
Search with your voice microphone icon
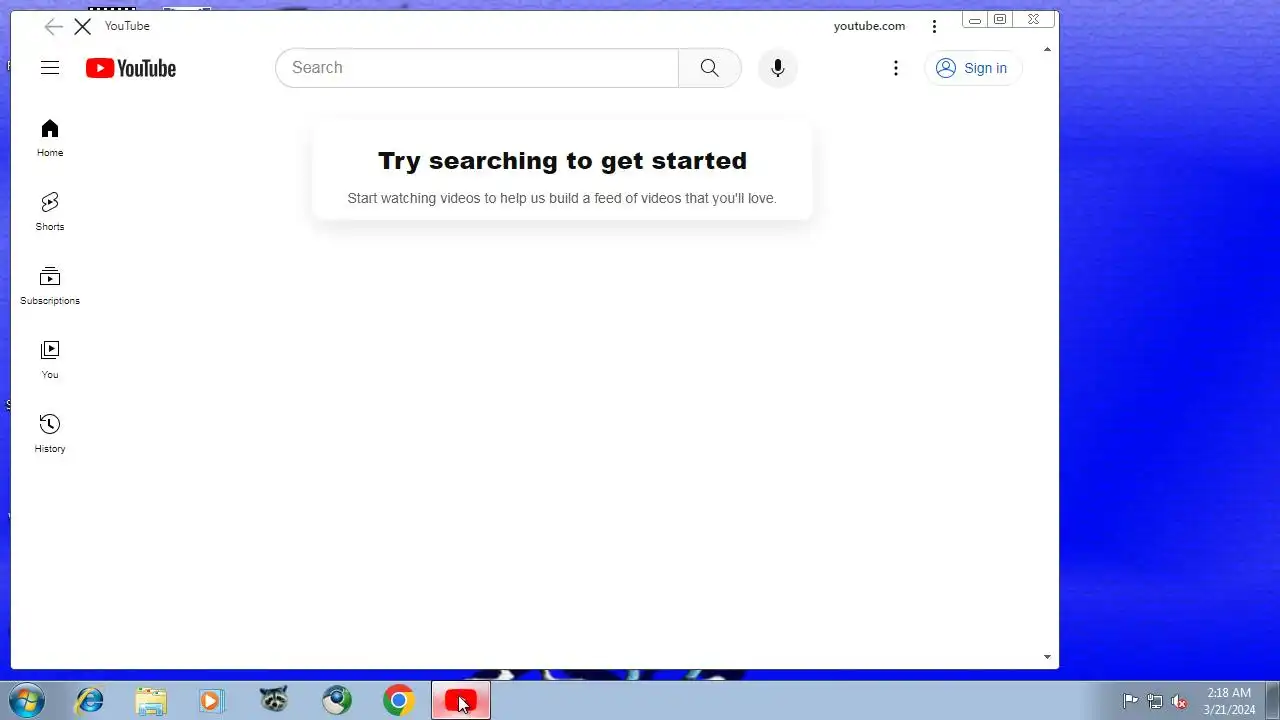[778, 68]
